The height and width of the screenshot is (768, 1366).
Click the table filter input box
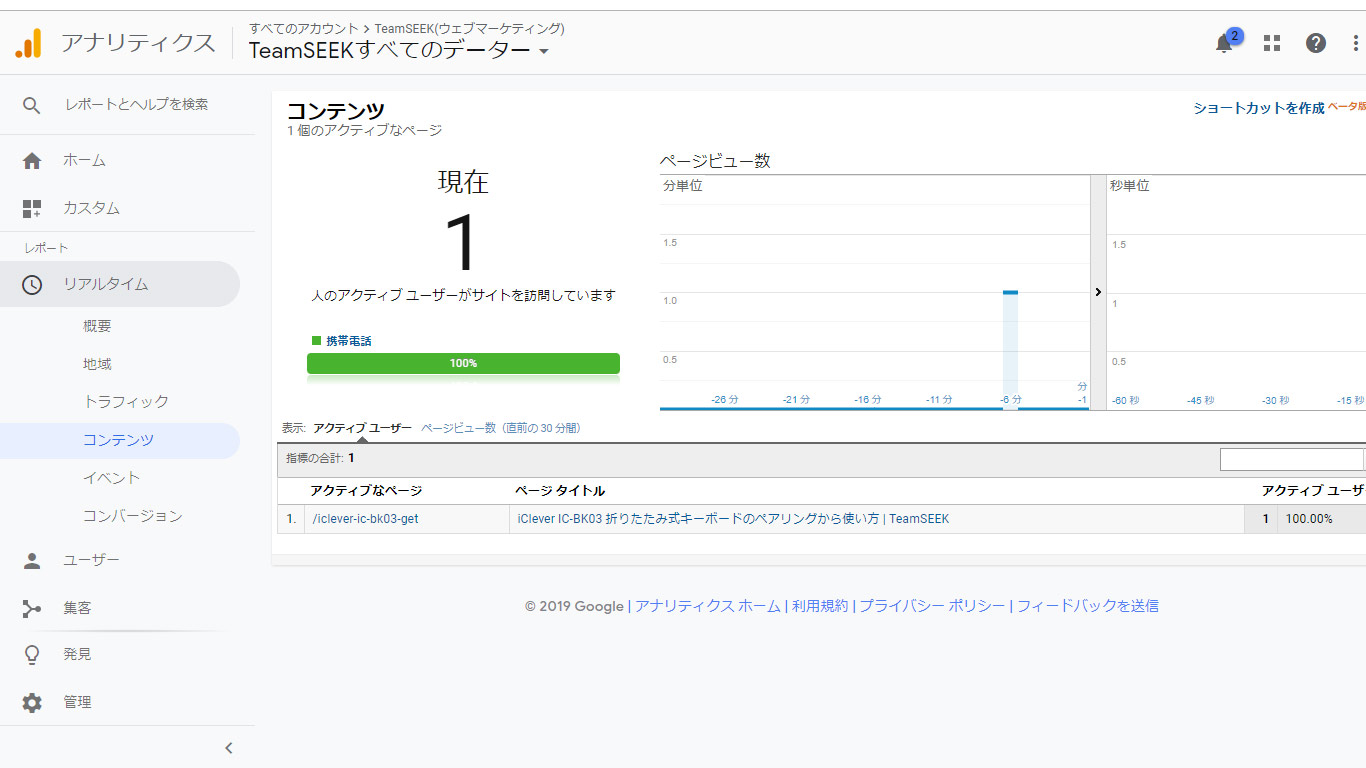point(1292,459)
